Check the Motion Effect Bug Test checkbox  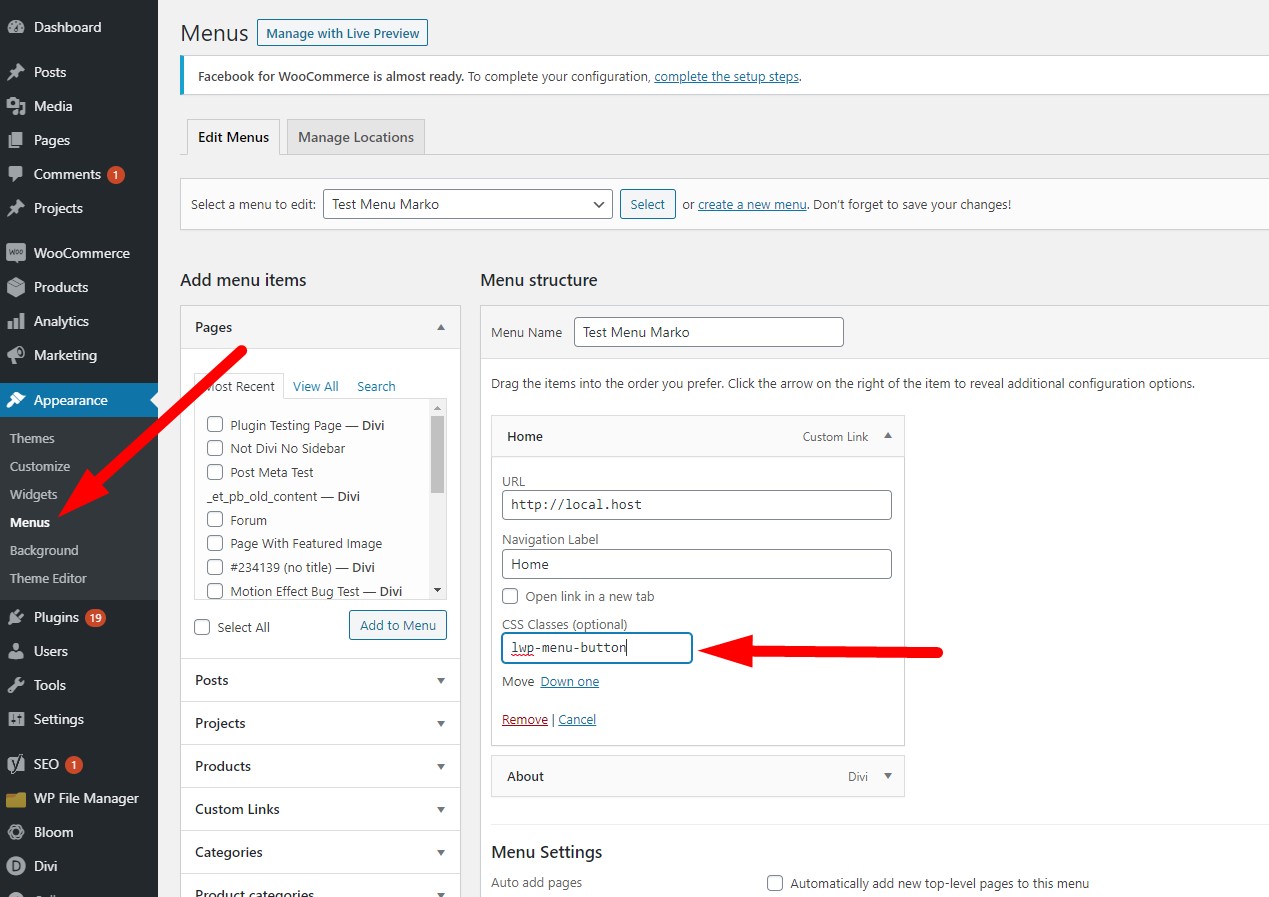215,591
